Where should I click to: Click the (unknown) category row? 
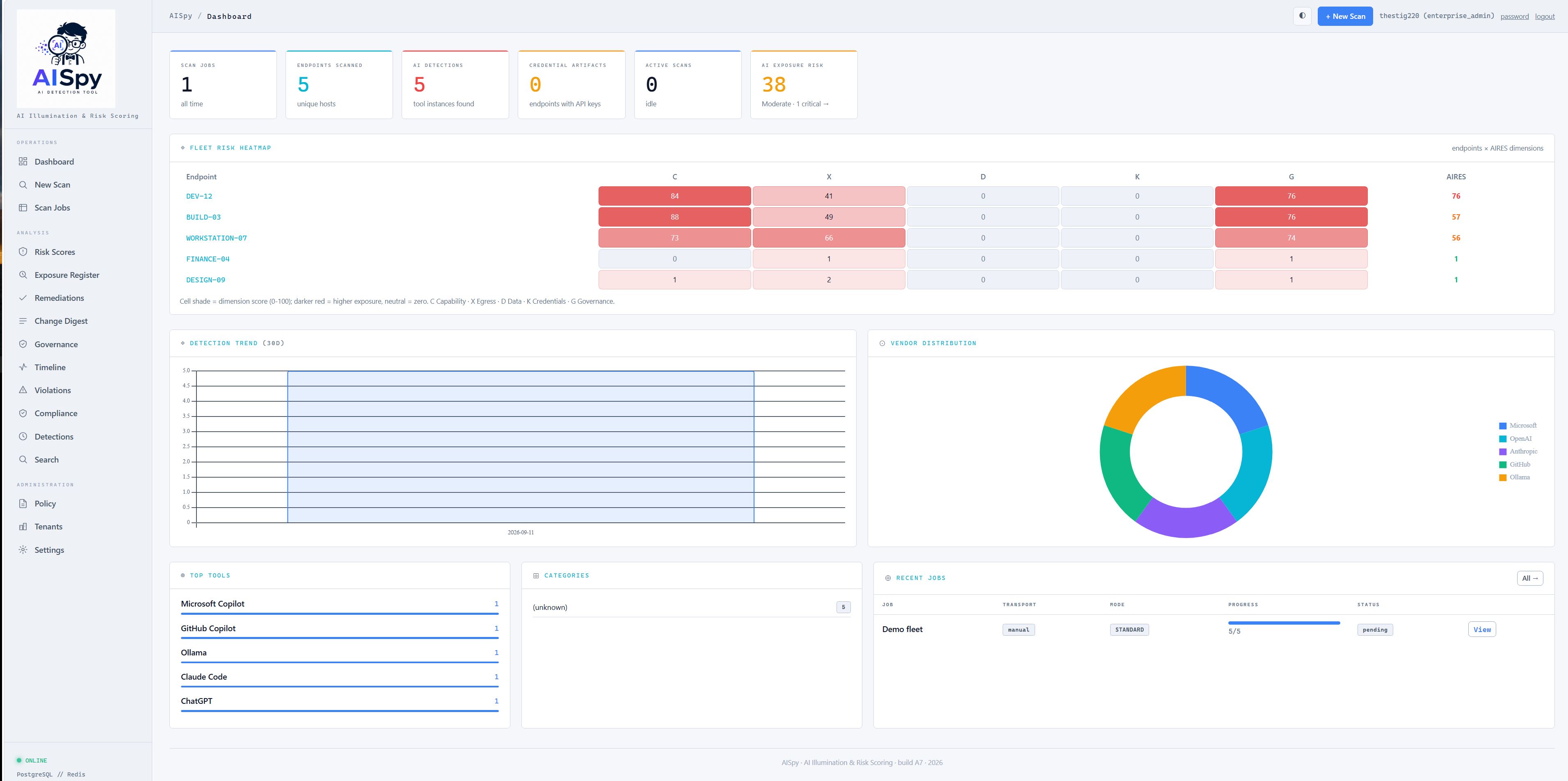[x=691, y=607]
